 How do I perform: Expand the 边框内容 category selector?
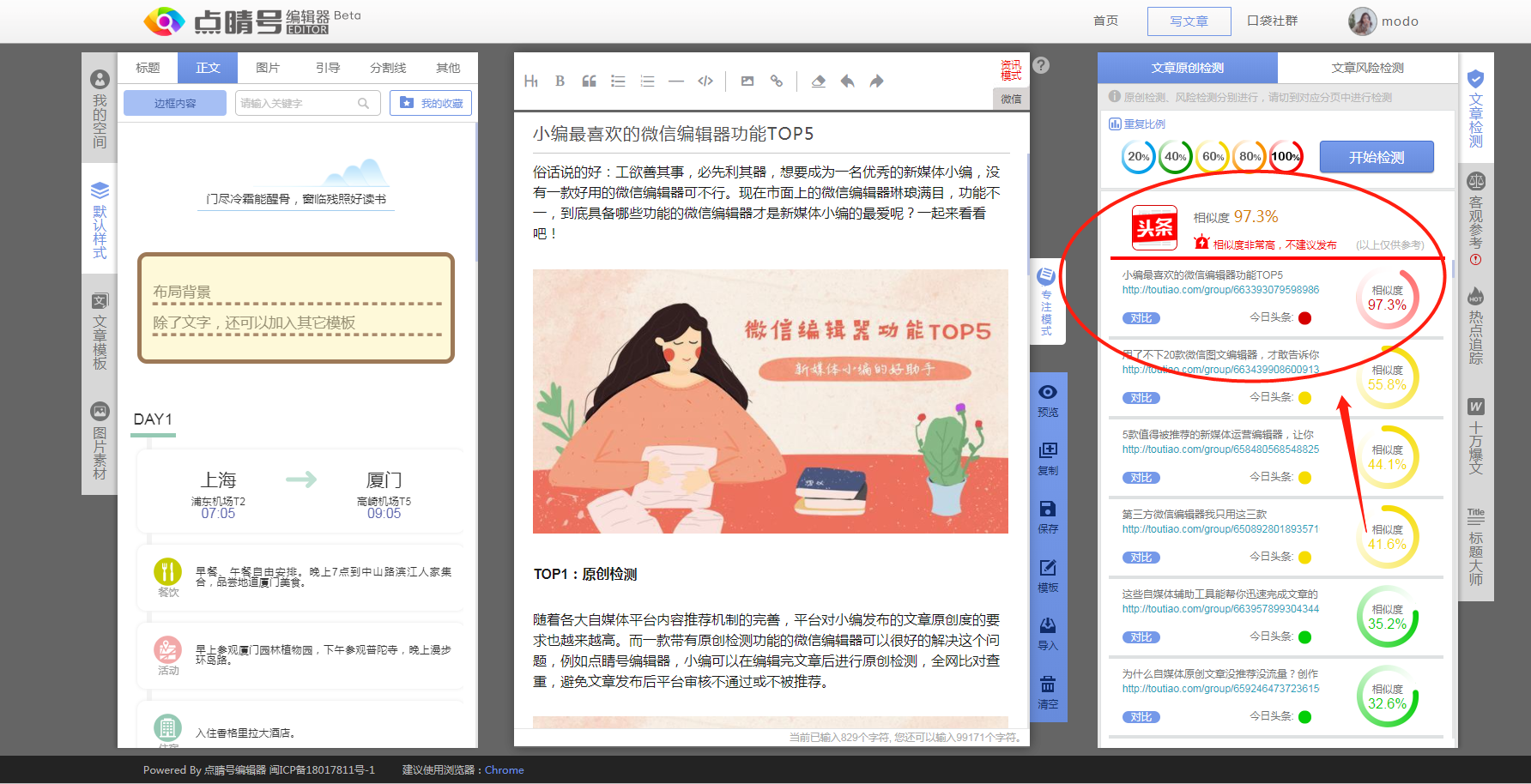175,103
